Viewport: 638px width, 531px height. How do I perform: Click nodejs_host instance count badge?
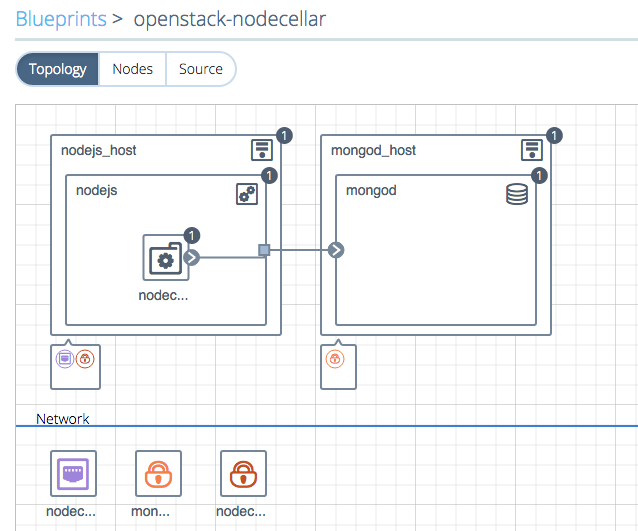tap(284, 135)
